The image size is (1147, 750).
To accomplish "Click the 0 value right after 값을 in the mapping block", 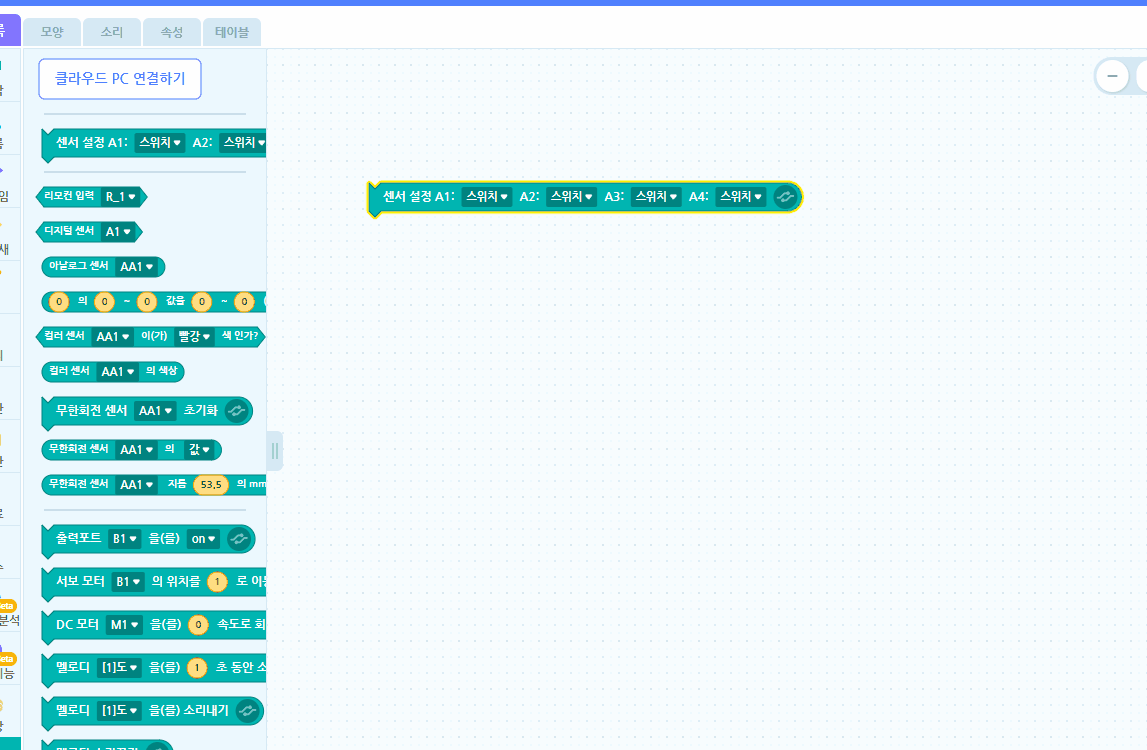I will (202, 301).
